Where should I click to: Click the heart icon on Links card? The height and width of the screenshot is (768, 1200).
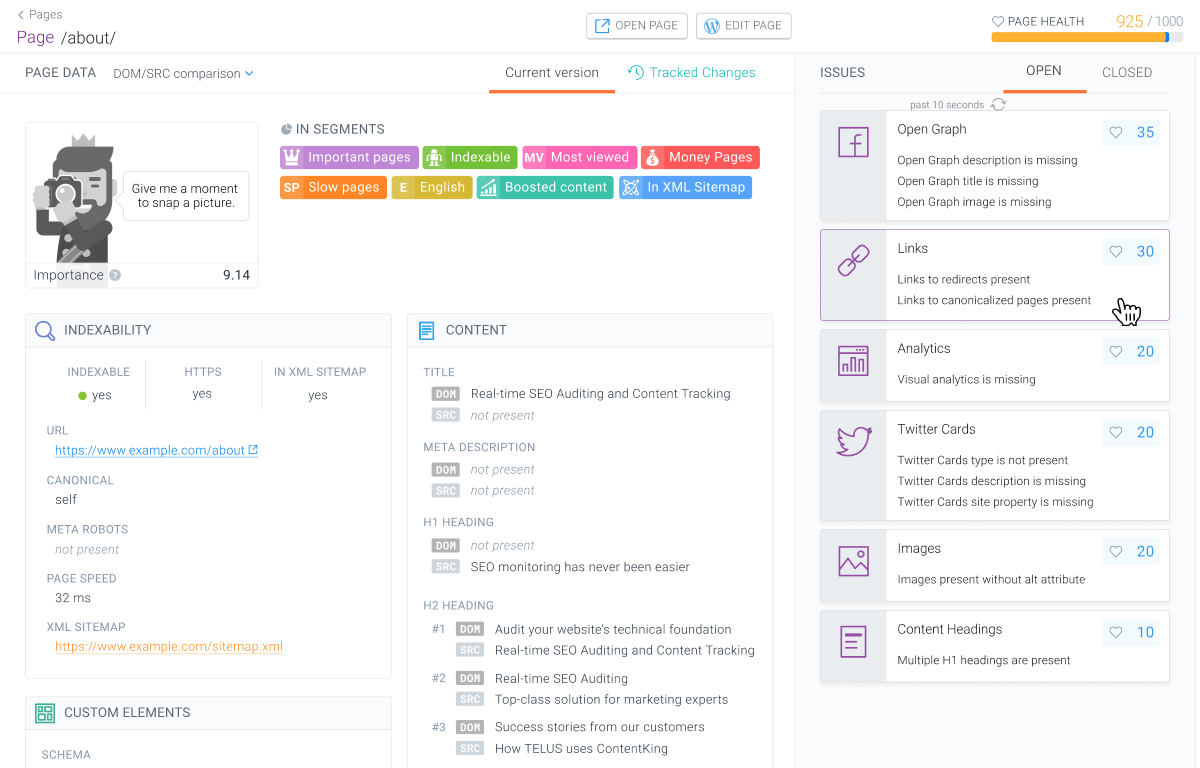[x=1116, y=252]
